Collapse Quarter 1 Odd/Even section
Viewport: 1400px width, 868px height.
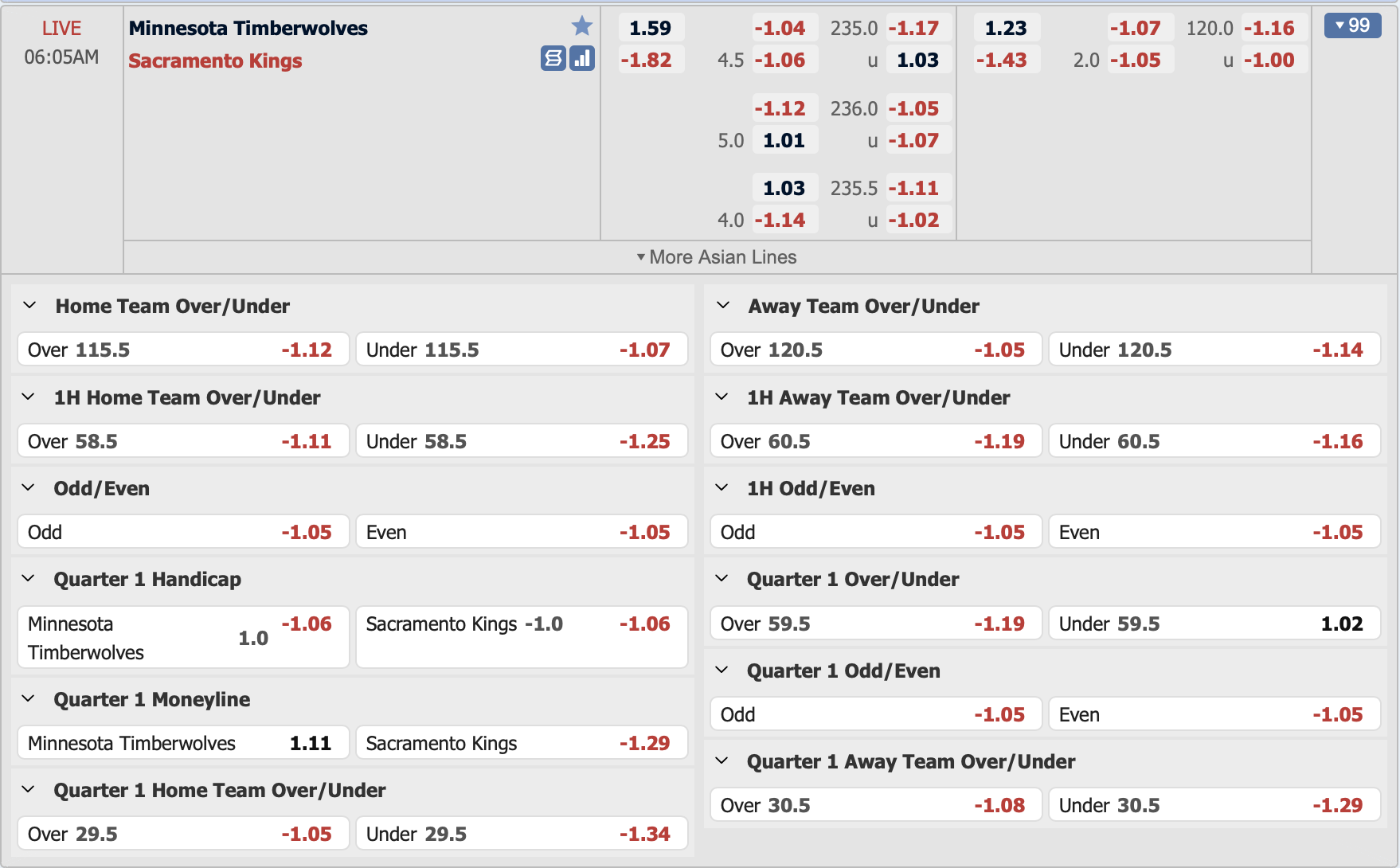point(722,671)
